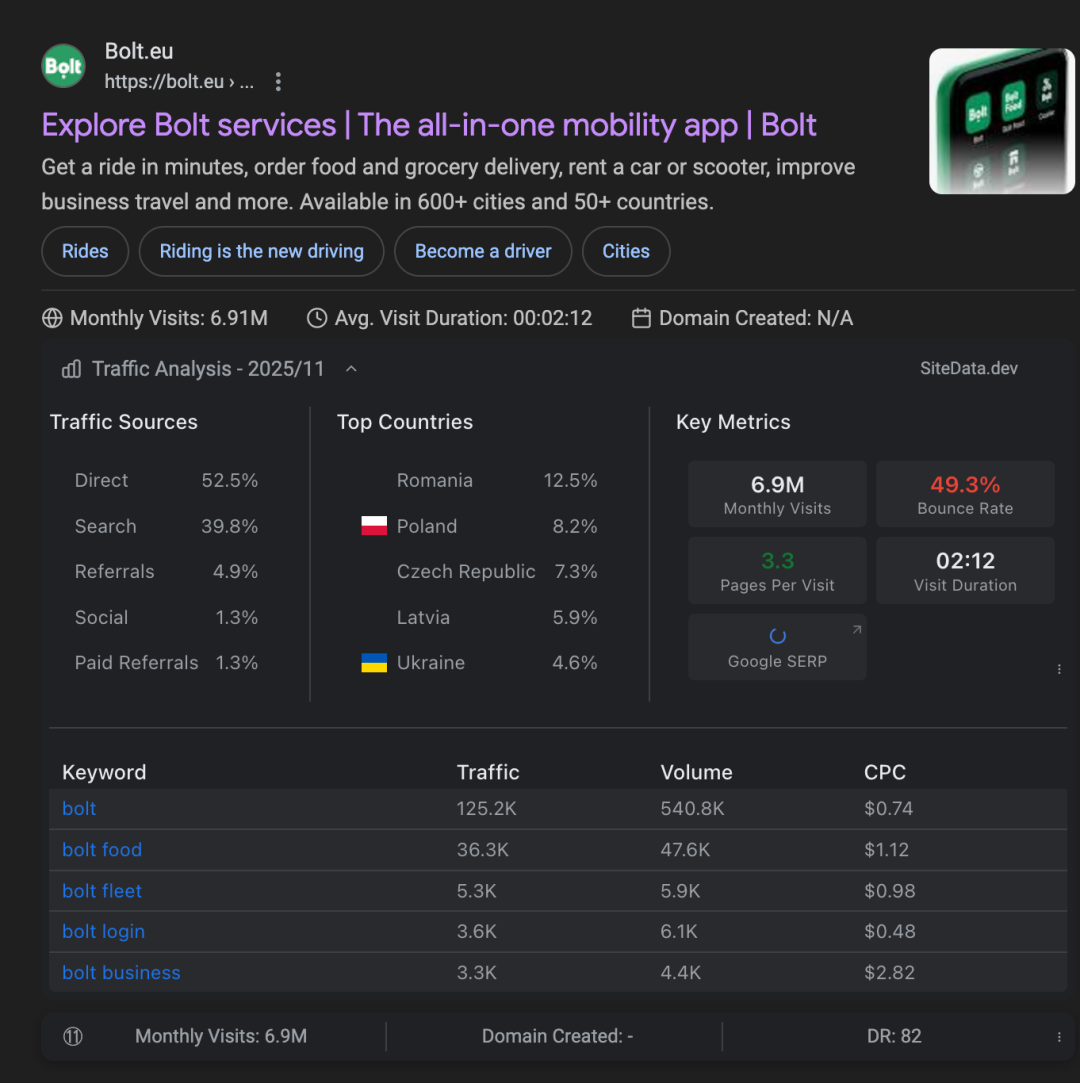Click the $2.82 CPC value
The width and height of the screenshot is (1080, 1083).
(x=889, y=972)
